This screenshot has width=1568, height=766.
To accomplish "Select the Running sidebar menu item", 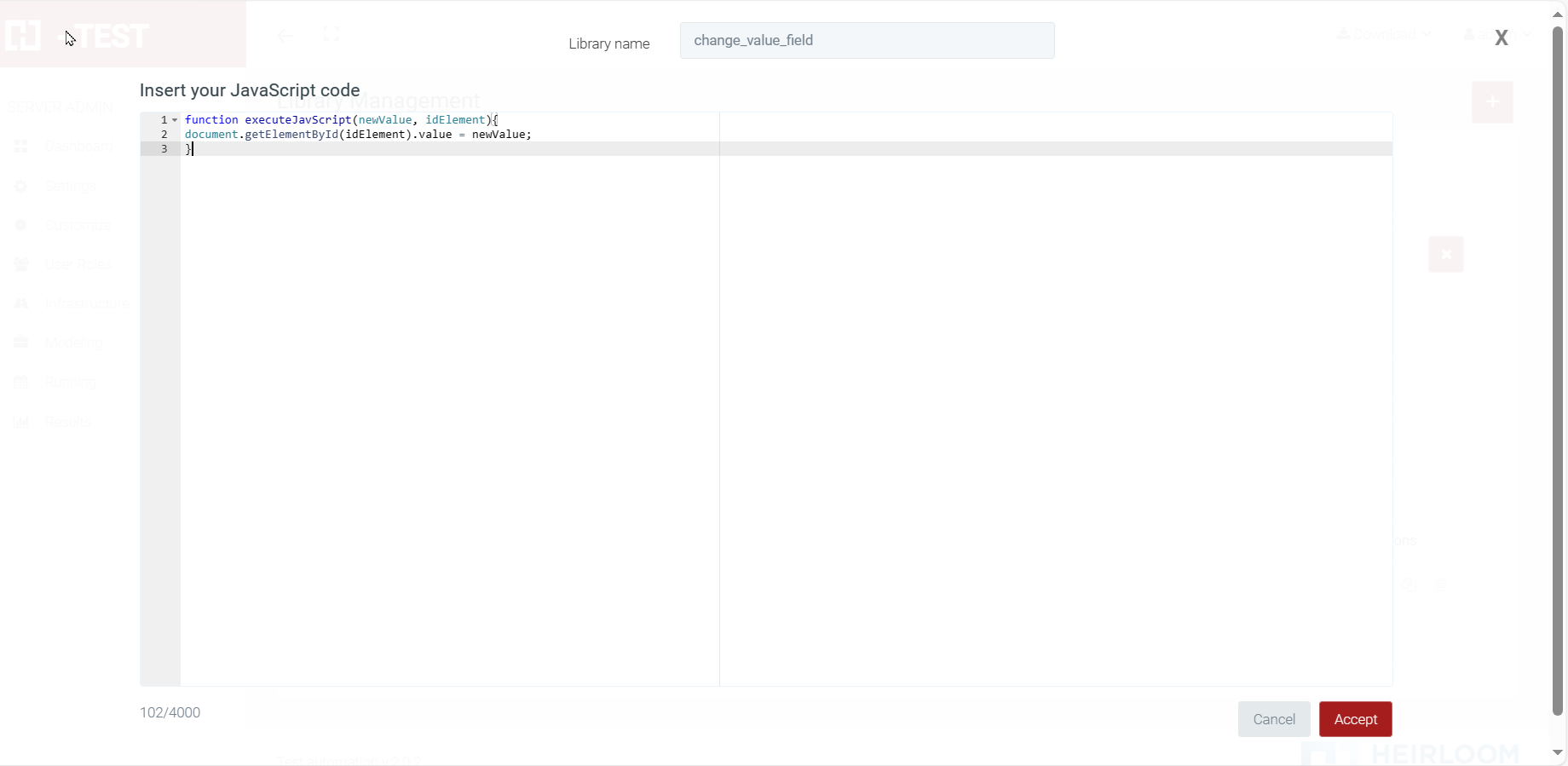I will tap(70, 383).
